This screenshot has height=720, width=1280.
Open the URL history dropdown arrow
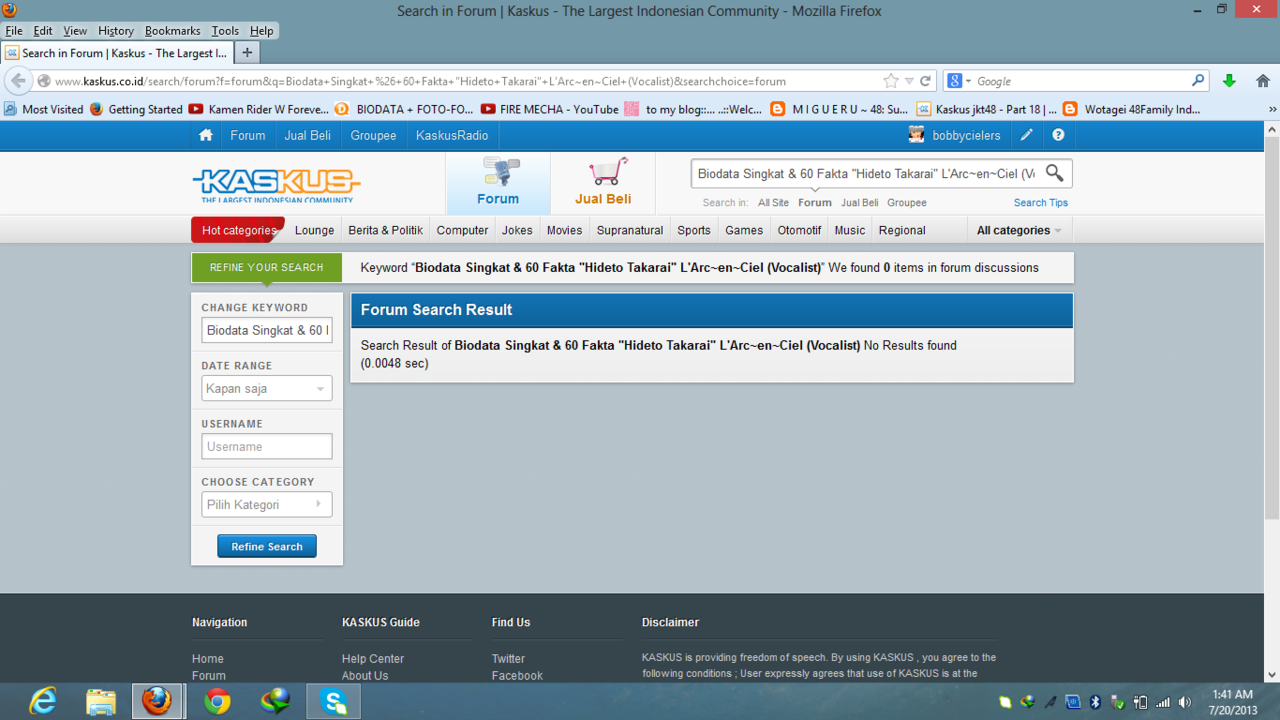tap(909, 81)
